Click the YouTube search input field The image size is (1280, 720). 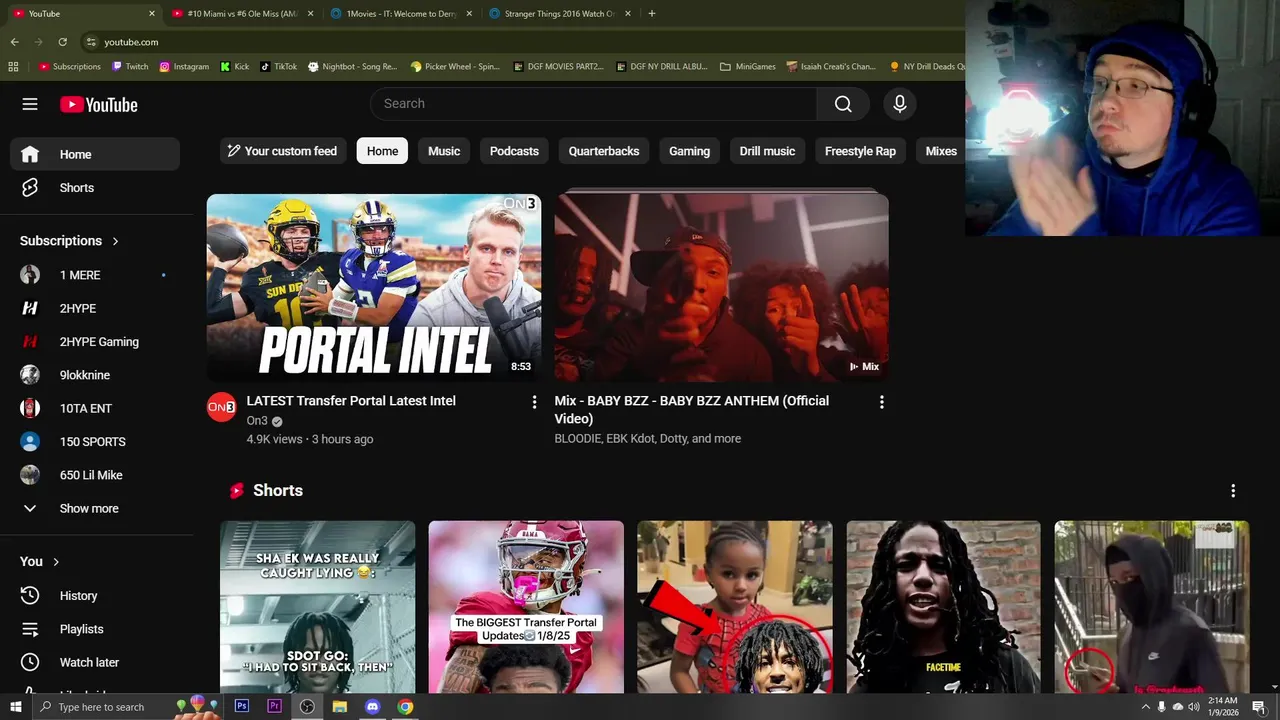[x=594, y=104]
